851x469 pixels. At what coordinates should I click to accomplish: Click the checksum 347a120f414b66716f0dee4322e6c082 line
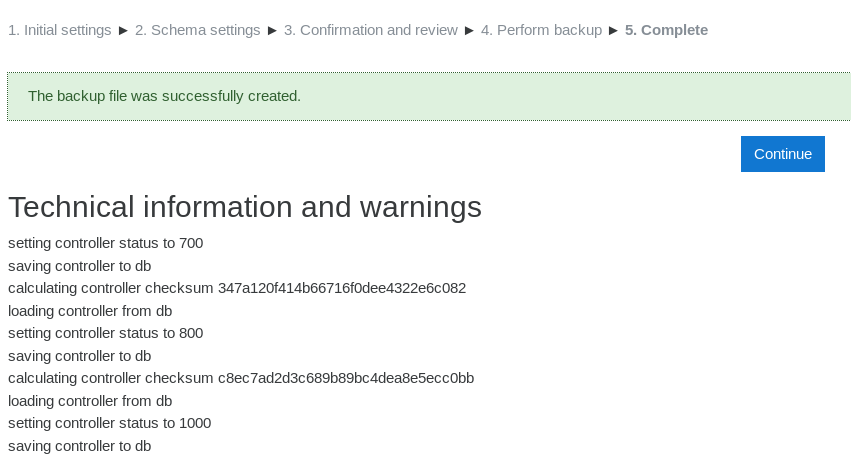[237, 288]
